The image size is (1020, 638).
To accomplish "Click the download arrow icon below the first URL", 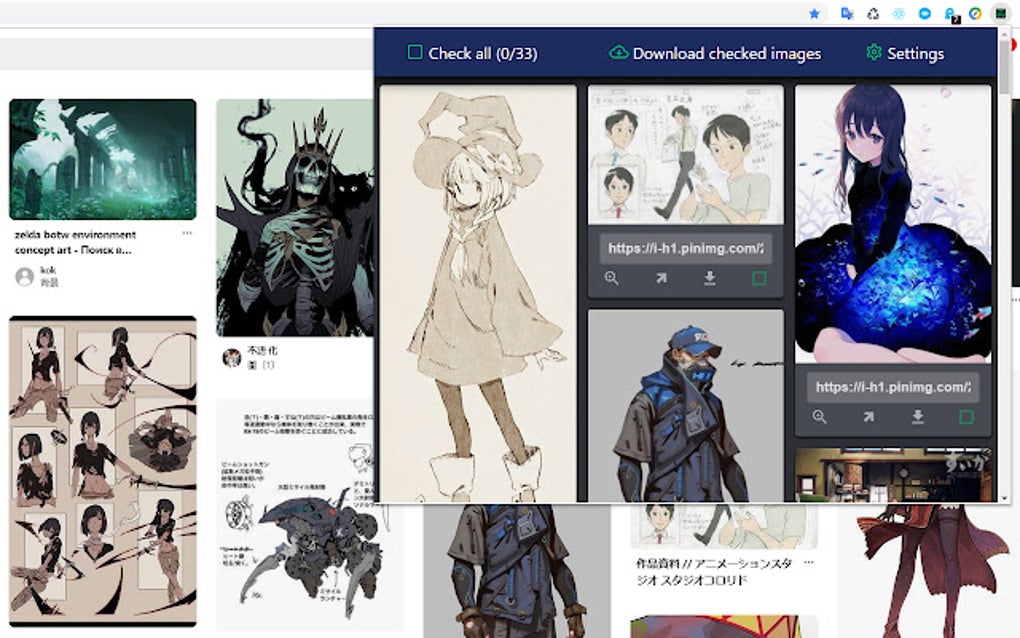I will click(x=710, y=279).
